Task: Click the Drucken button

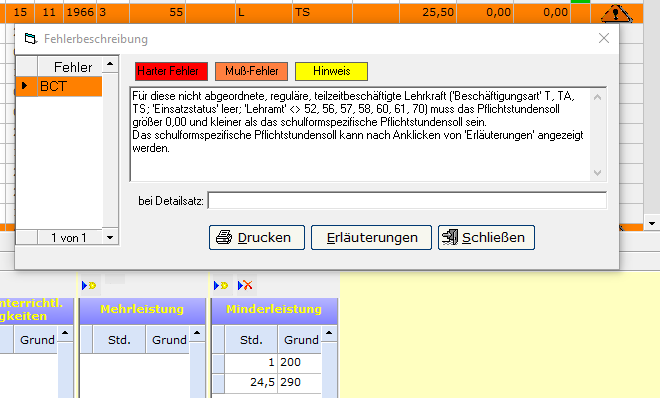Action: click(257, 237)
